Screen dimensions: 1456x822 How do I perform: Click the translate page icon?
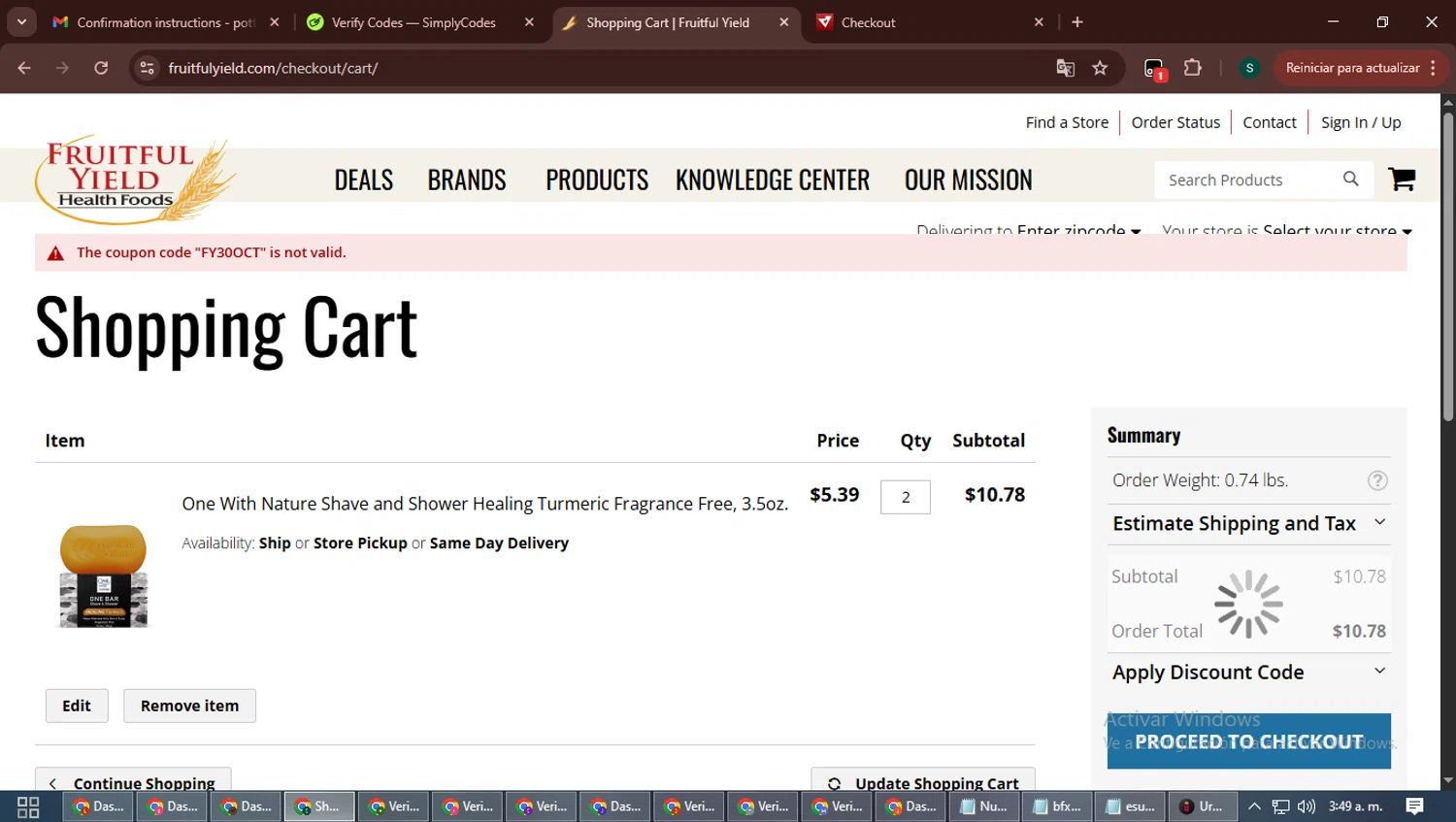1065,68
